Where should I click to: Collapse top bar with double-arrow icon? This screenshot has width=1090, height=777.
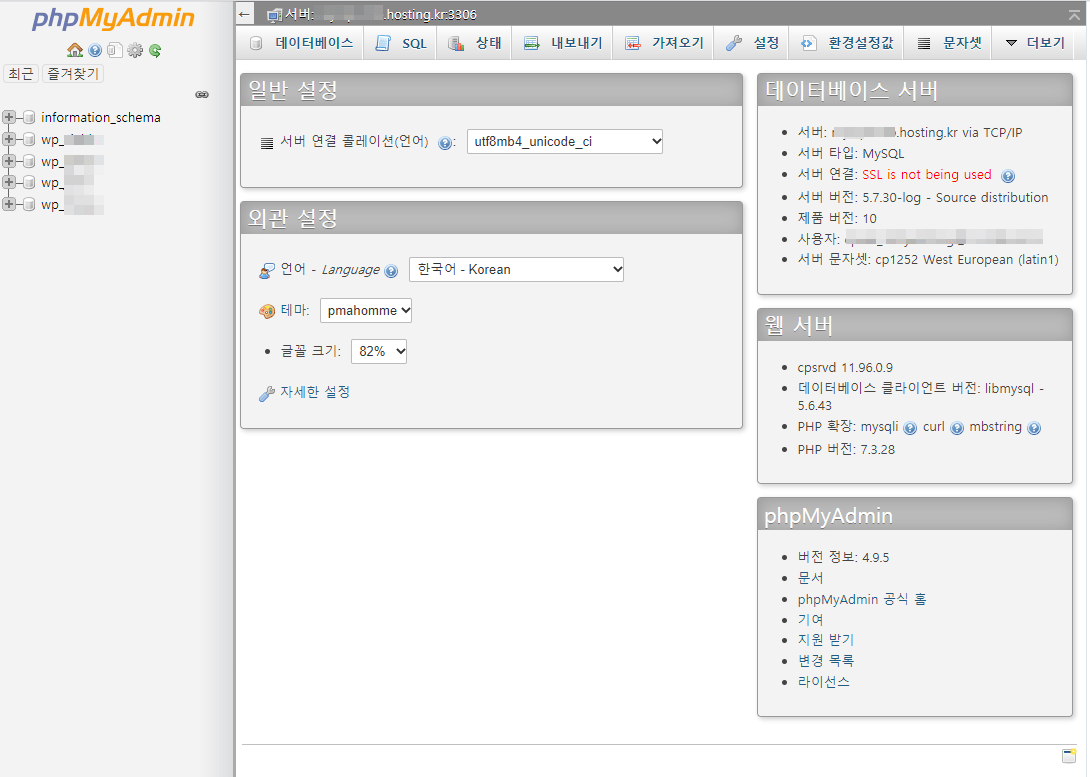click(x=1075, y=14)
